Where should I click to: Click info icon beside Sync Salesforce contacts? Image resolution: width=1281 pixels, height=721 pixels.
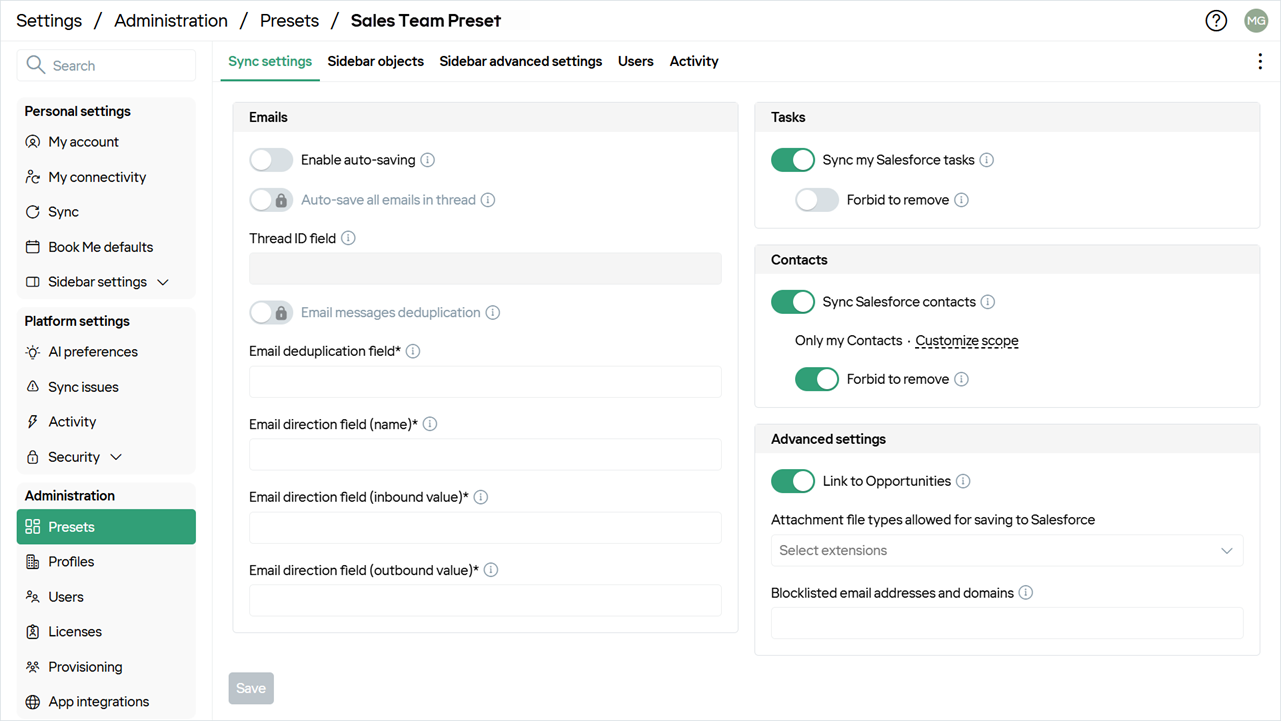coord(988,302)
